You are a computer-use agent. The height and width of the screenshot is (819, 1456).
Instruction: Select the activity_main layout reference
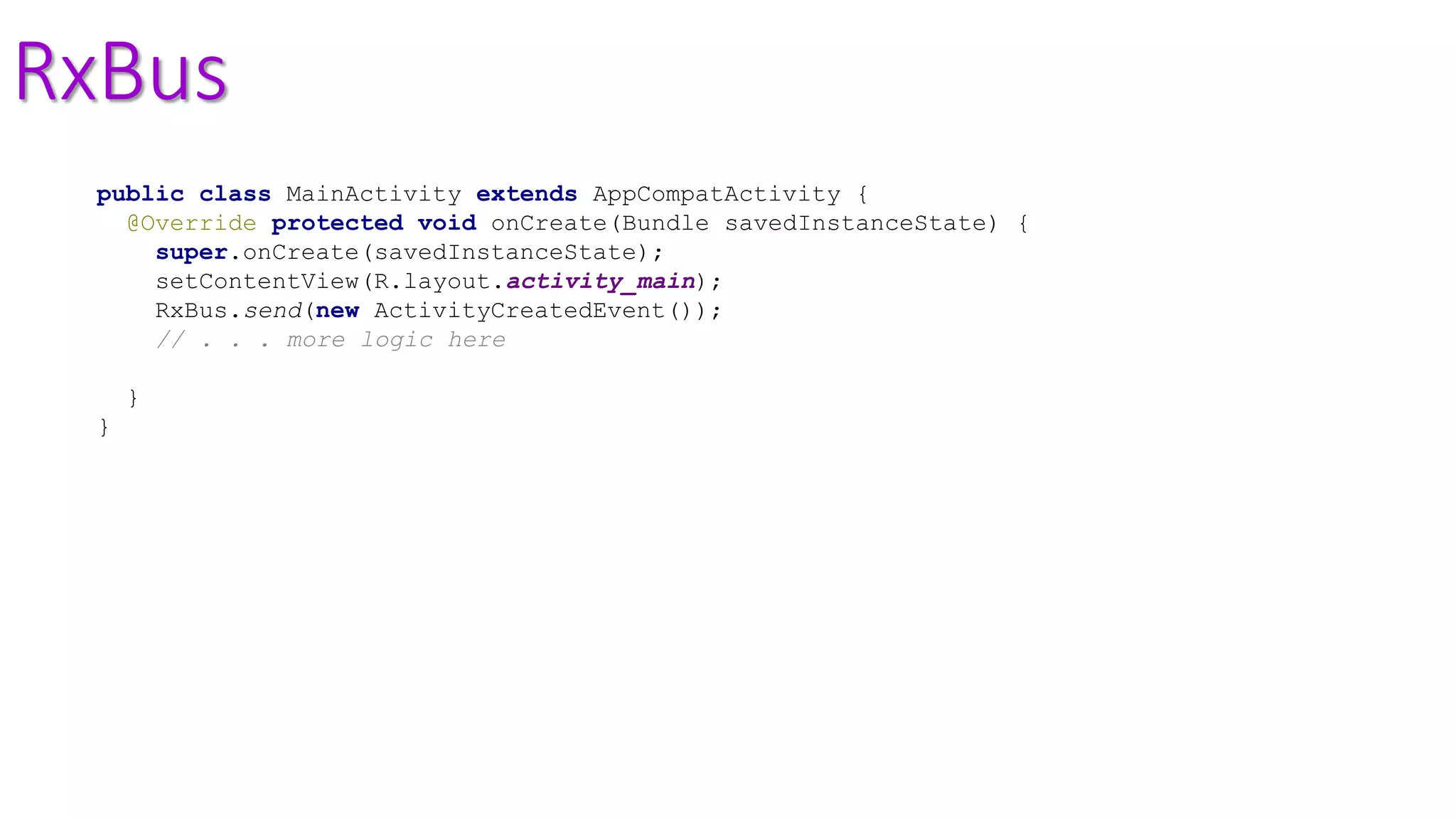(x=601, y=282)
